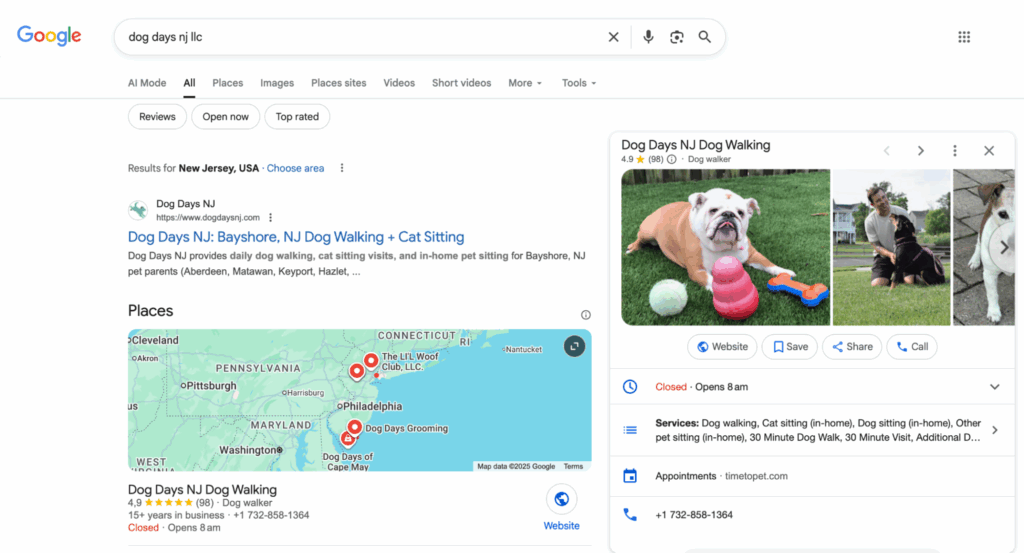Toggle the Reviews filter chip
The height and width of the screenshot is (553, 1024).
157,117
